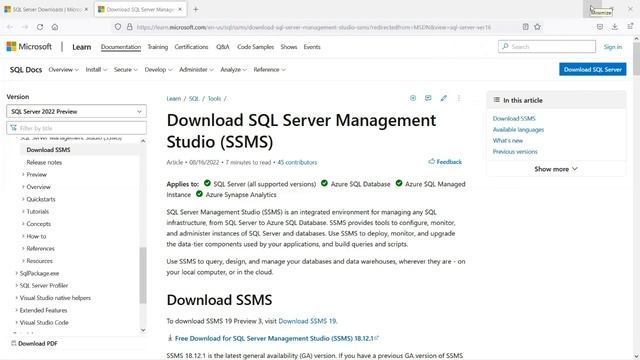
Task: Select Release notes in sidebar tree
Action: pos(44,162)
